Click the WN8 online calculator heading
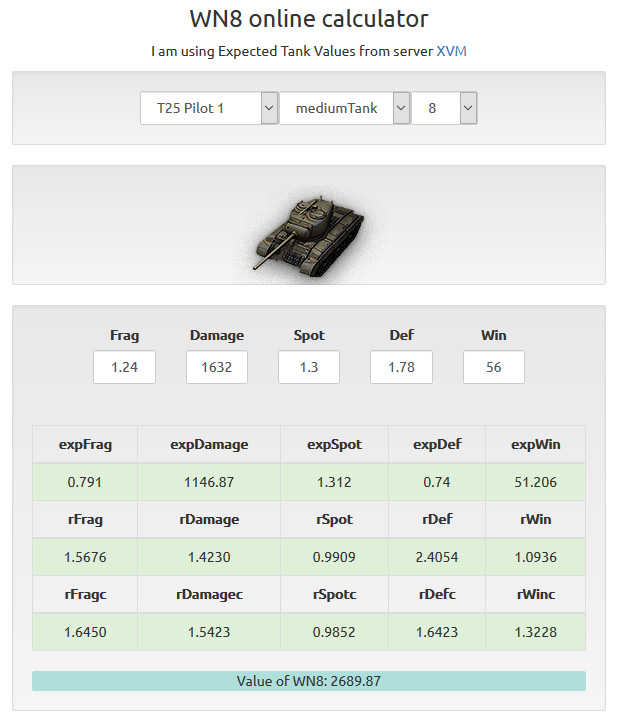This screenshot has height=720, width=620. tap(309, 19)
